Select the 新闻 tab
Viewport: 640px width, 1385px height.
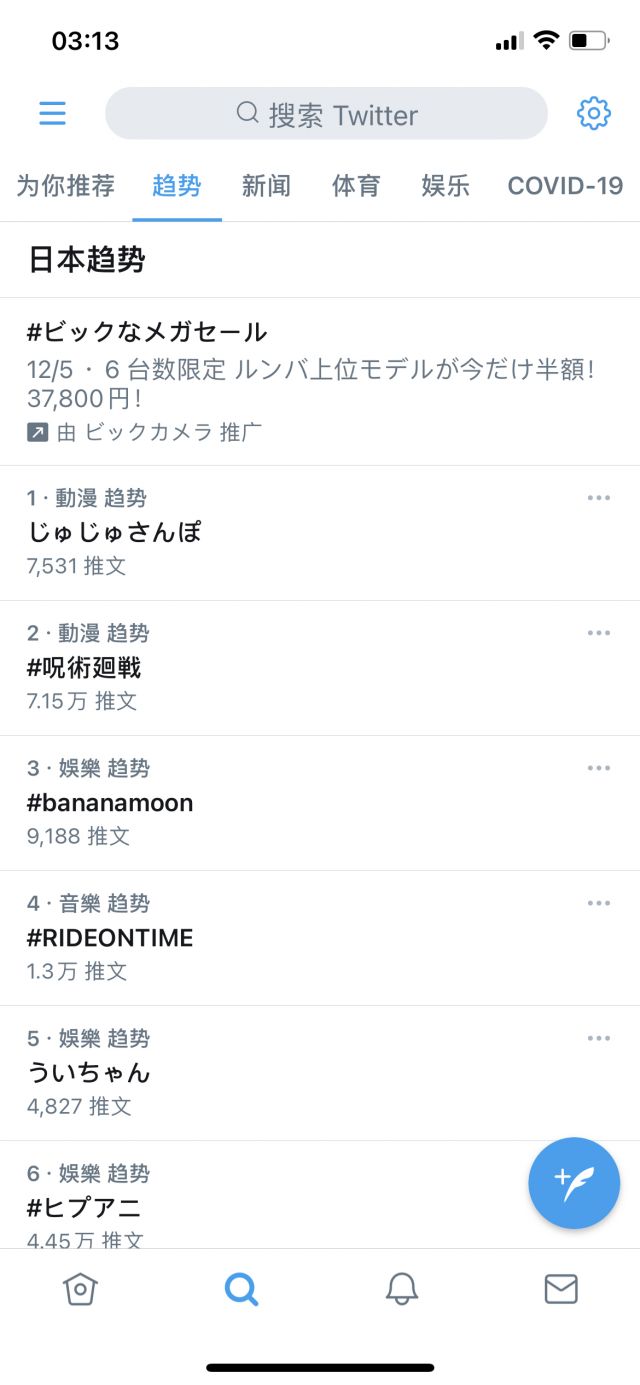(266, 186)
